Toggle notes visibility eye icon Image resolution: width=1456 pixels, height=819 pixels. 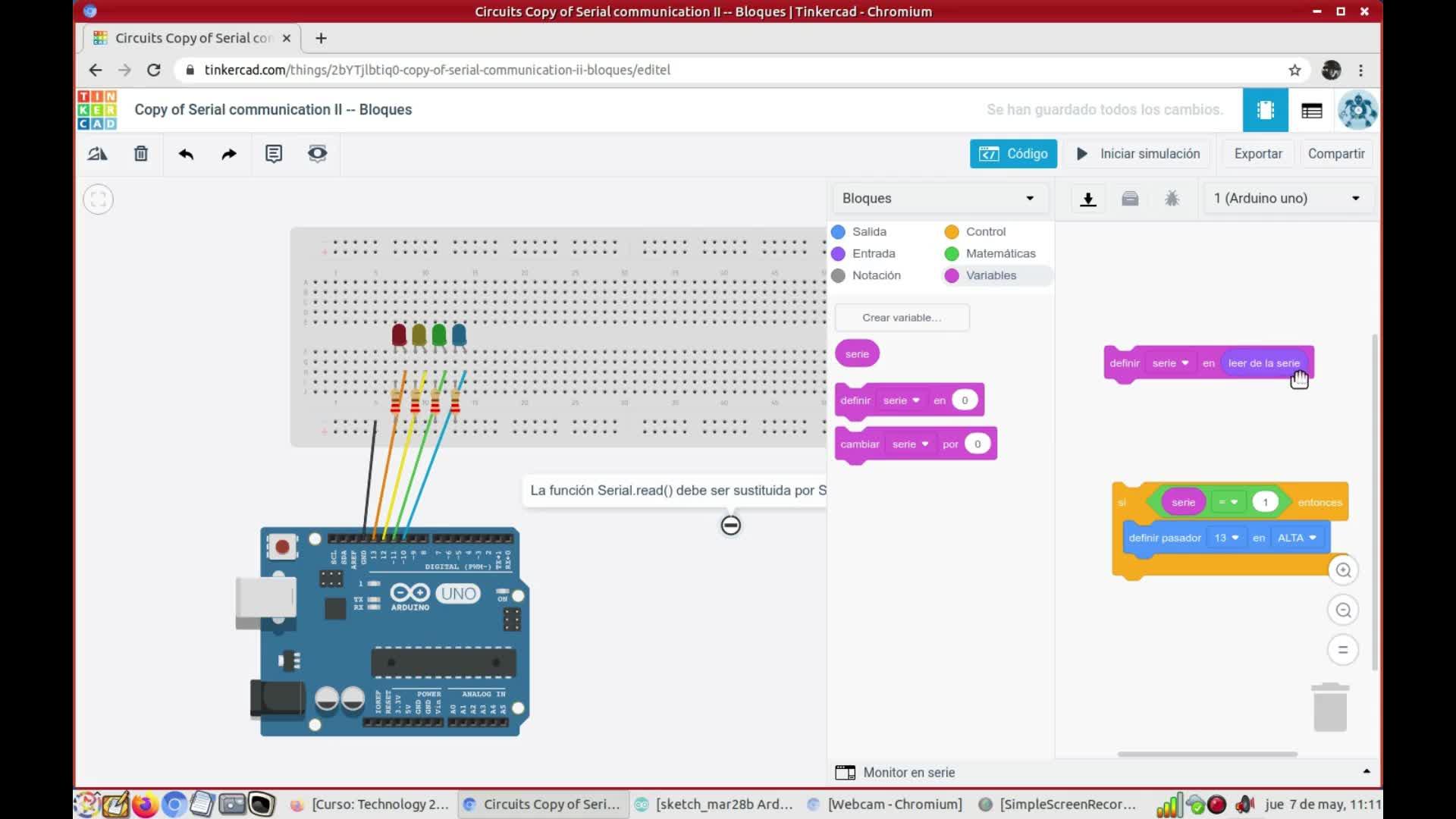tap(317, 154)
